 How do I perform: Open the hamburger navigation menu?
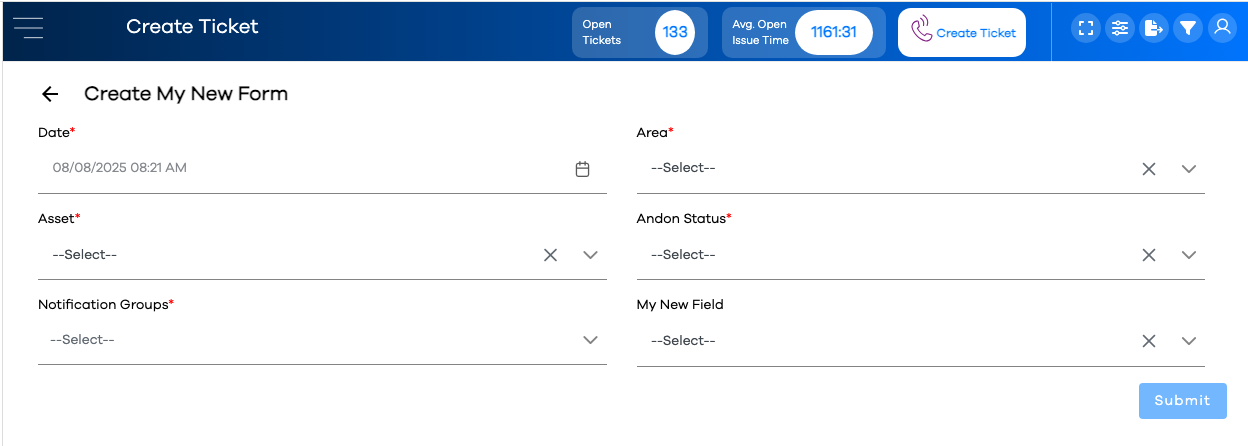click(x=28, y=28)
